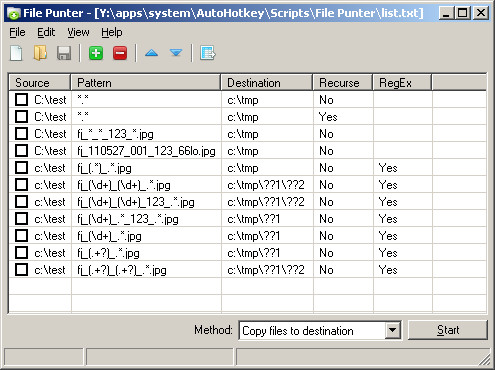495x370 pixels.
Task: Remove entry with red minus icon
Action: coord(120,53)
